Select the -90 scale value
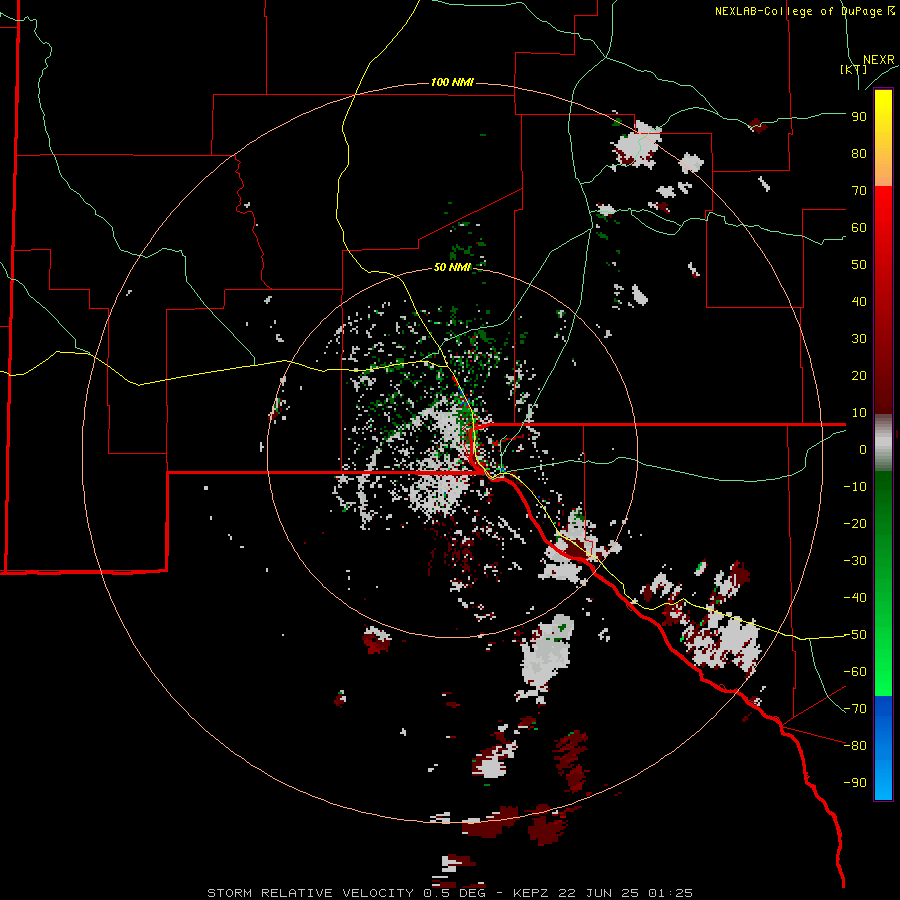900x900 pixels. point(855,783)
